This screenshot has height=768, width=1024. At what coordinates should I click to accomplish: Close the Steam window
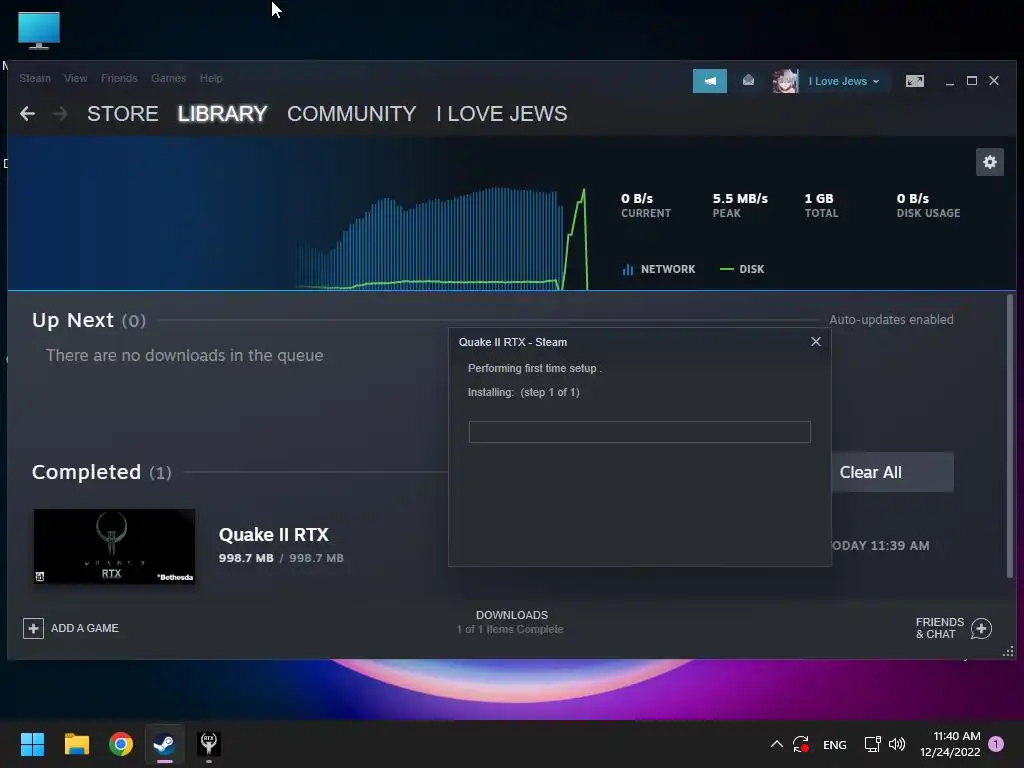click(x=994, y=81)
